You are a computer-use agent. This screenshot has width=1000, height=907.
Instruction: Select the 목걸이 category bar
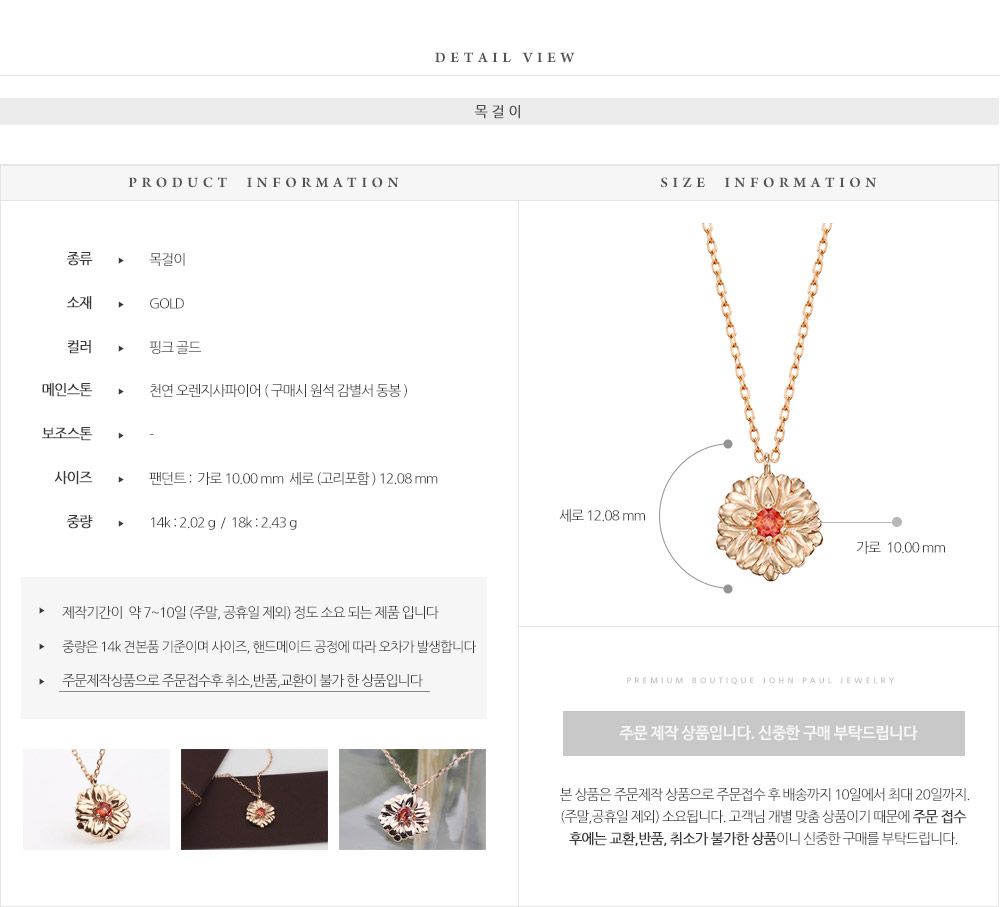coord(499,112)
